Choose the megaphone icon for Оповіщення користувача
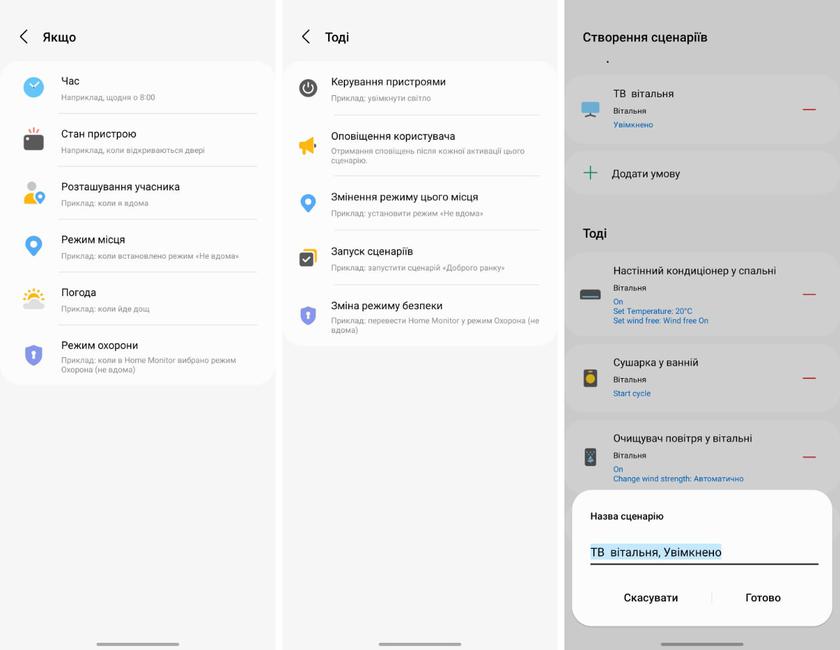This screenshot has height=650, width=840. pyautogui.click(x=308, y=145)
